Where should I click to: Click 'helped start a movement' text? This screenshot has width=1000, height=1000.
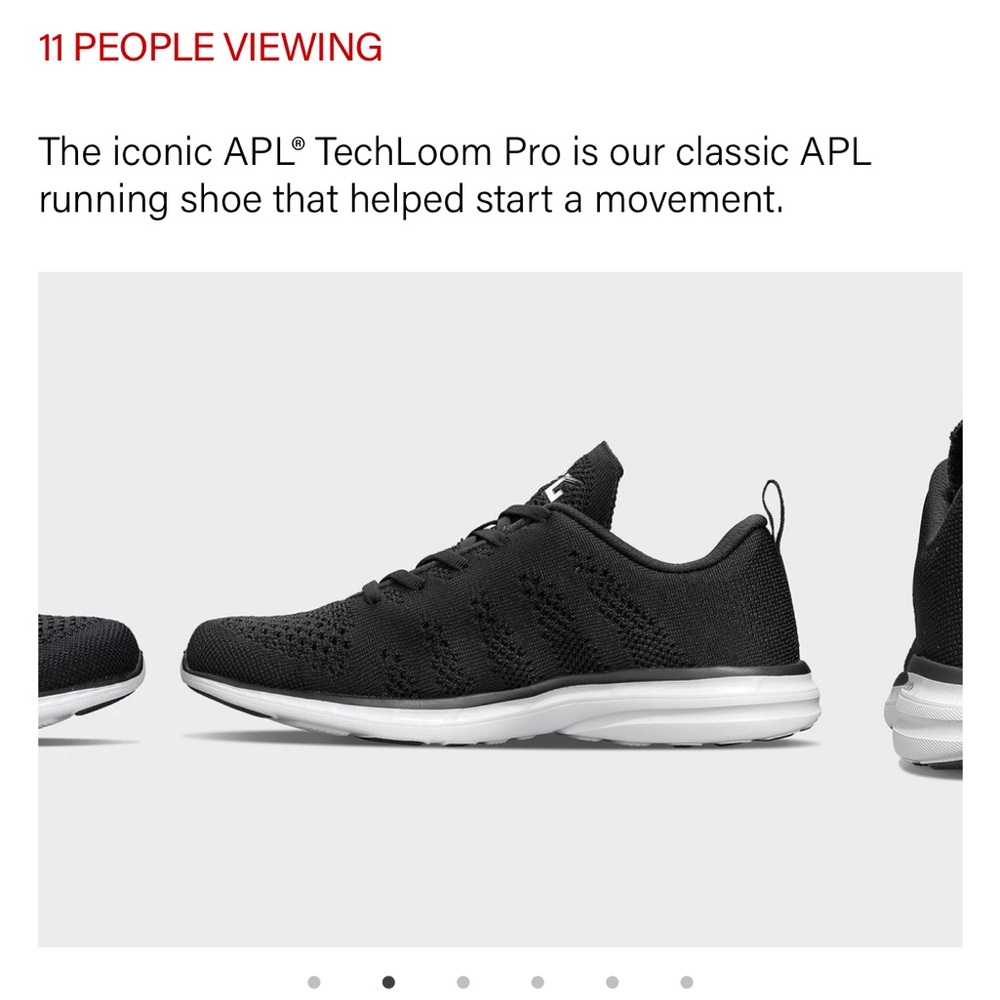pyautogui.click(x=566, y=199)
